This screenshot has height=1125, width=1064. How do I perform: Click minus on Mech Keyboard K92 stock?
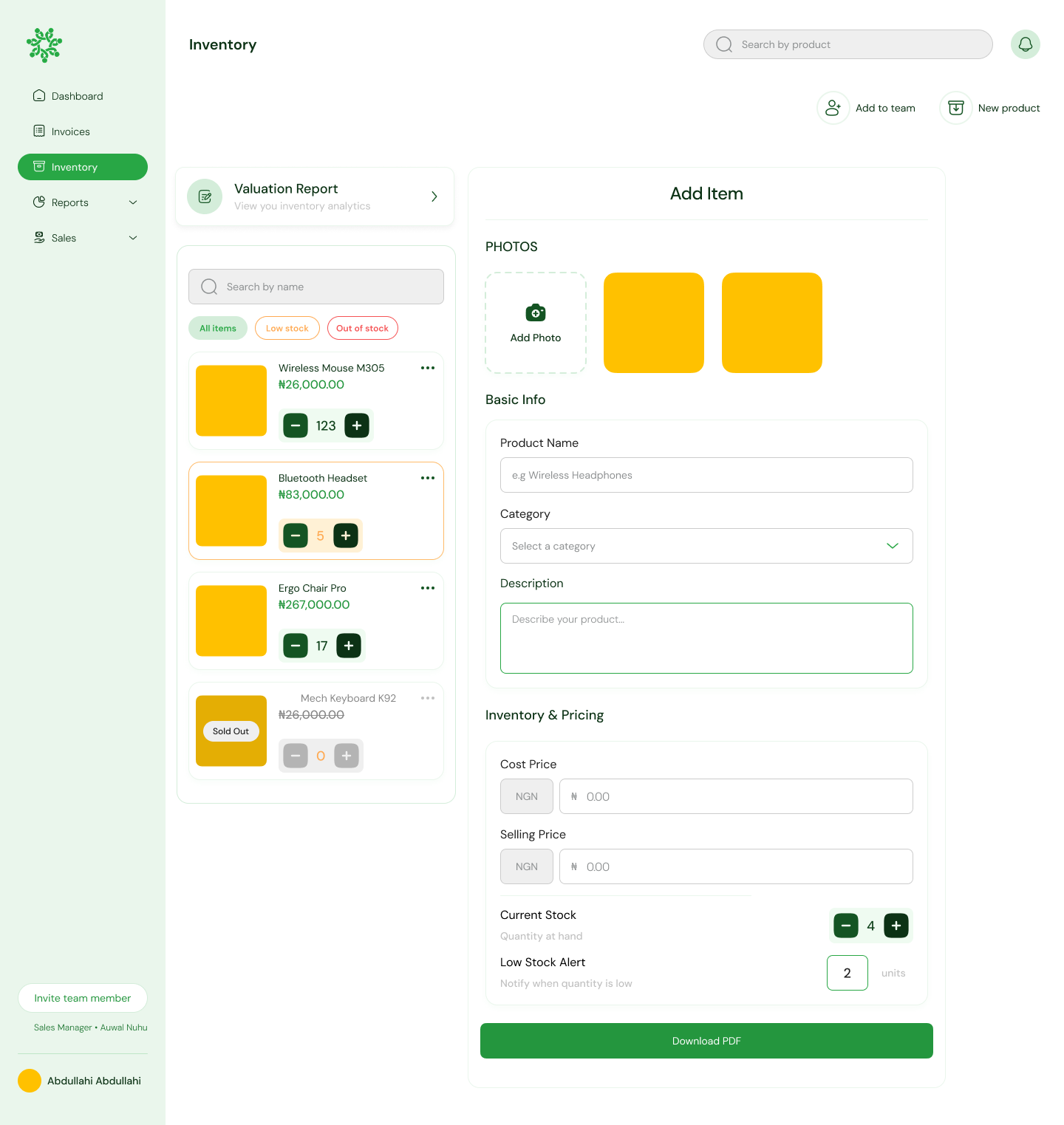[x=296, y=756]
